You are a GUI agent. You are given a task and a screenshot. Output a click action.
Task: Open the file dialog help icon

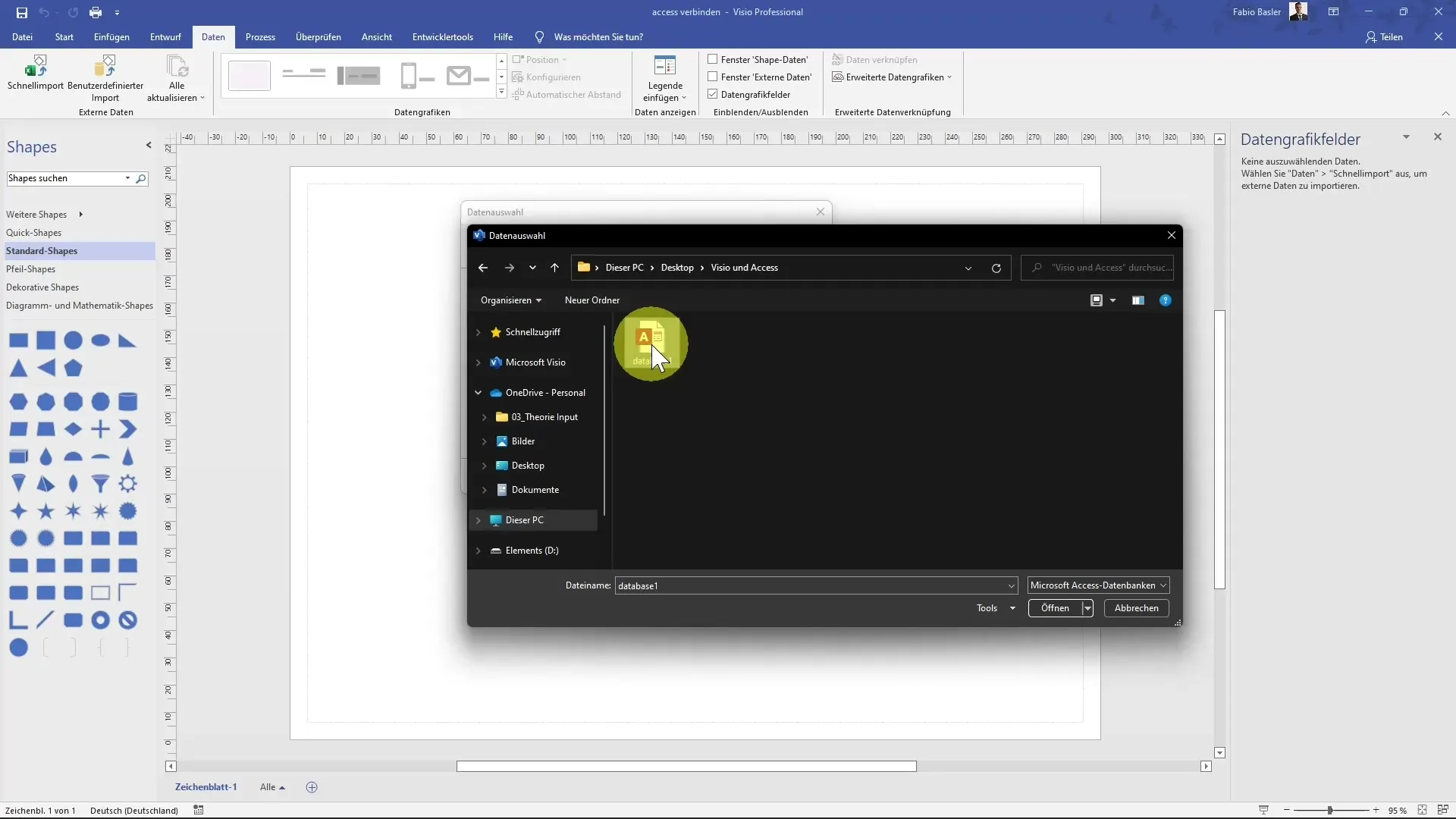pos(1166,300)
